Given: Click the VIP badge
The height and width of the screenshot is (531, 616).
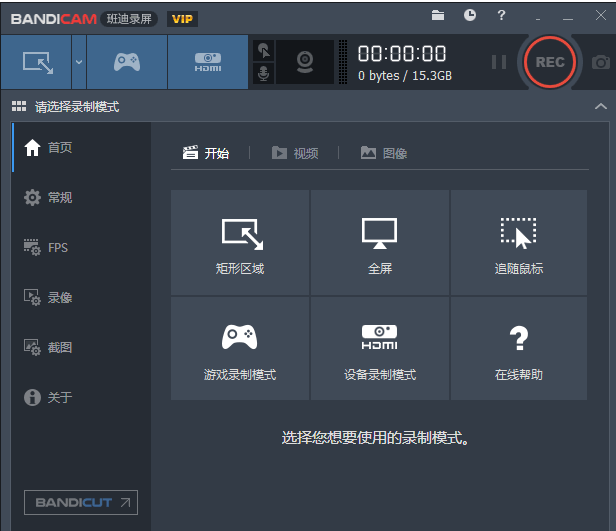Looking at the screenshot, I should (x=182, y=19).
